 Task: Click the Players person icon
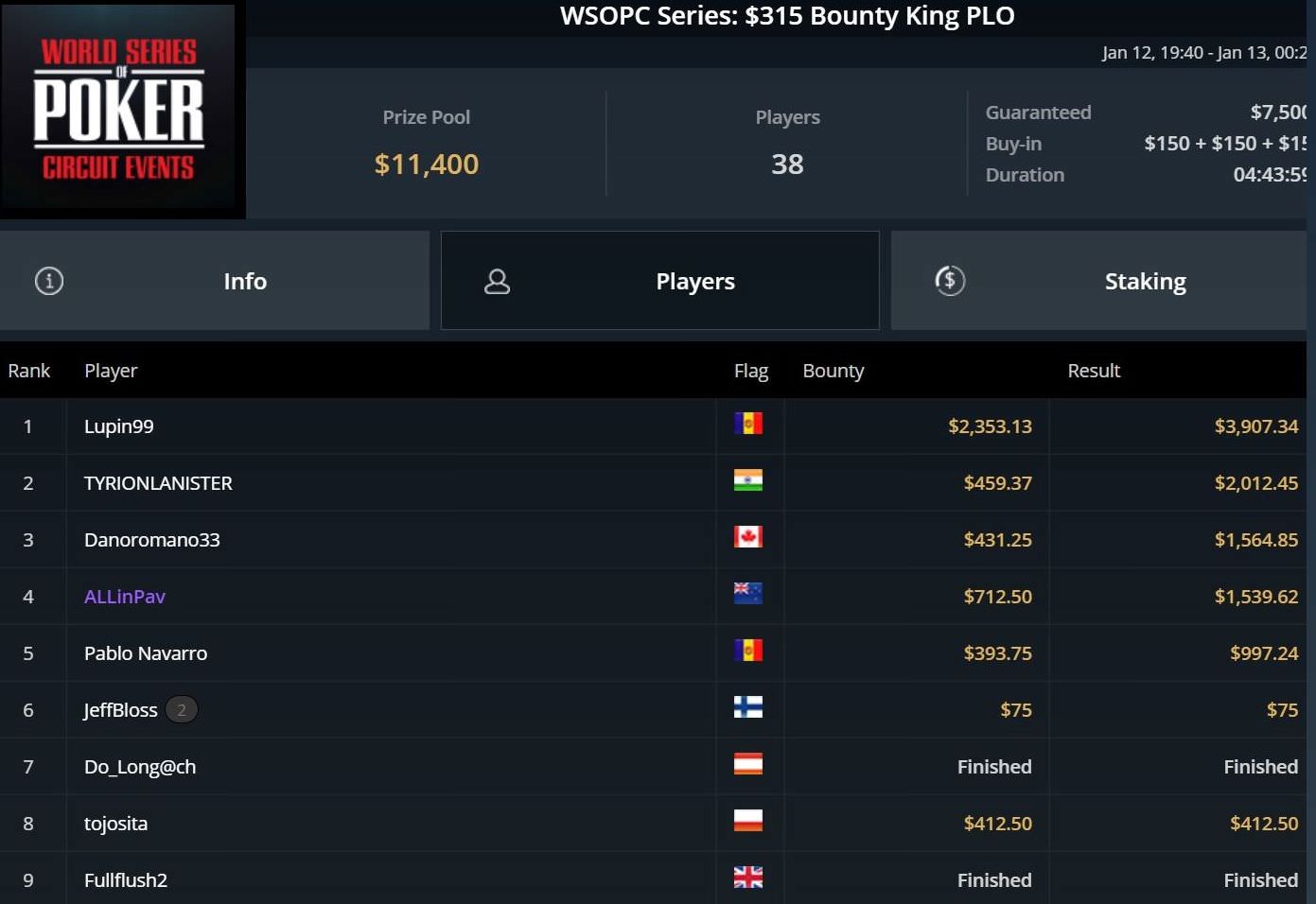point(497,281)
